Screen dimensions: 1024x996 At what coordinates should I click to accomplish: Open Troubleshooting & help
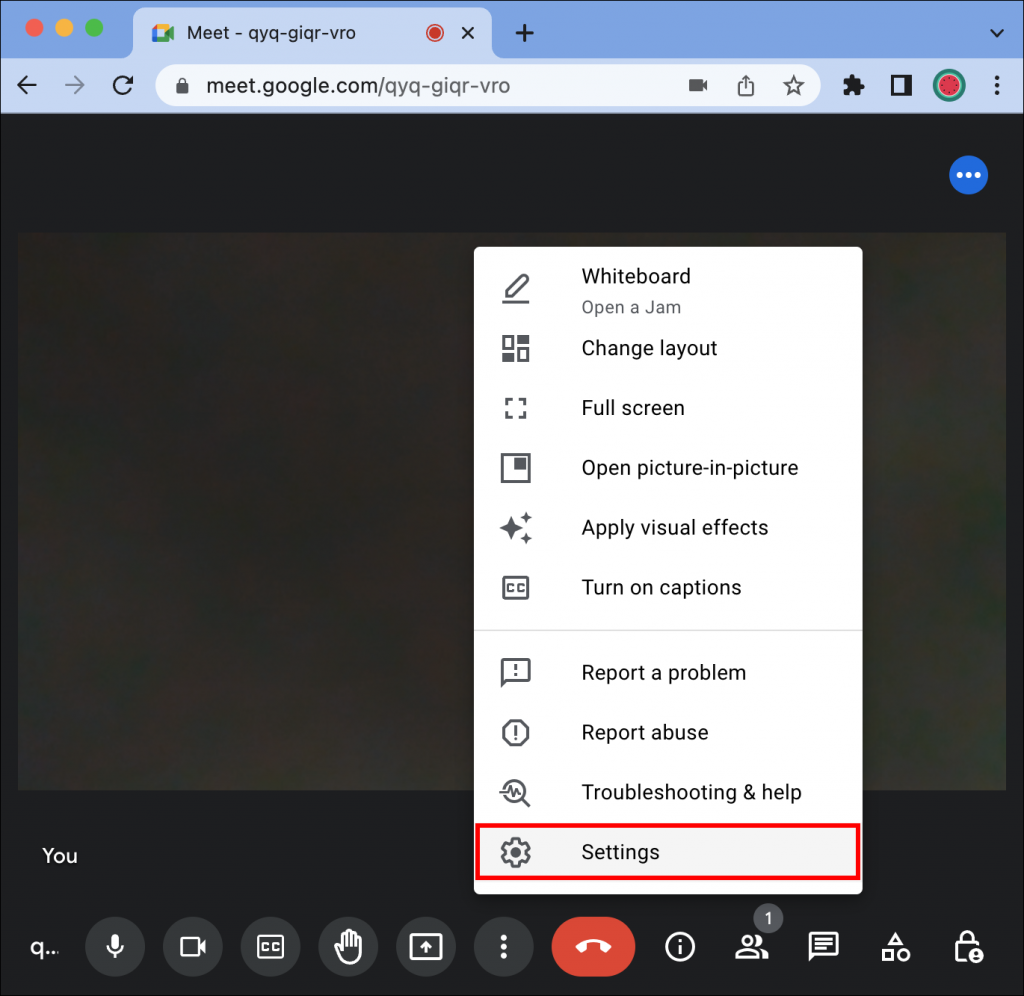click(691, 792)
